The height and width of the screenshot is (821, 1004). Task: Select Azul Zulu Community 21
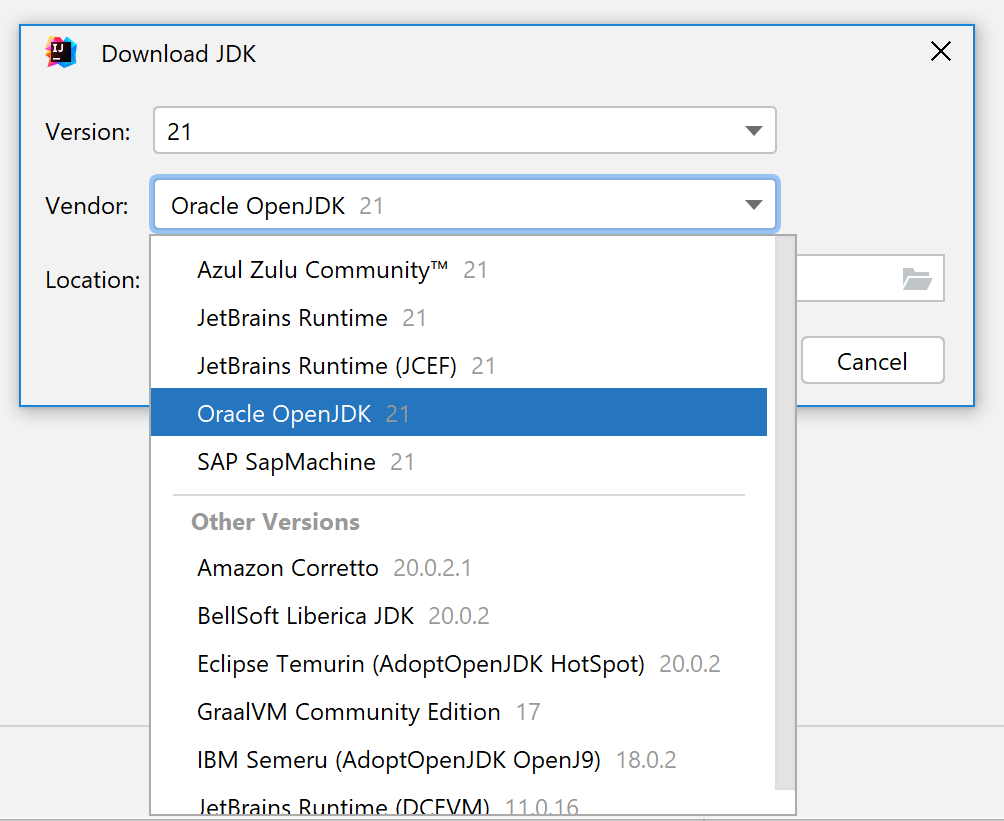[x=458, y=270]
